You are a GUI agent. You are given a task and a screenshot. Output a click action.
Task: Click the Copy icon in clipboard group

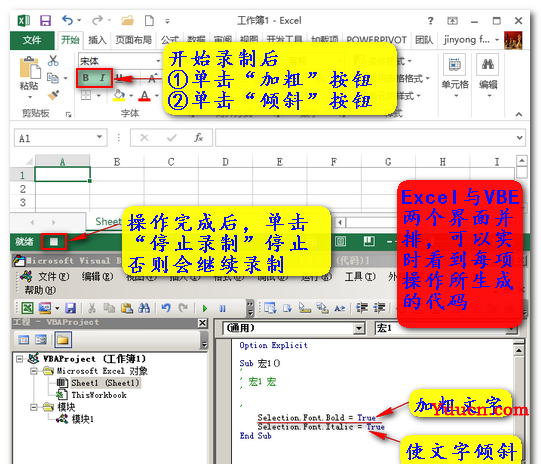click(x=52, y=78)
